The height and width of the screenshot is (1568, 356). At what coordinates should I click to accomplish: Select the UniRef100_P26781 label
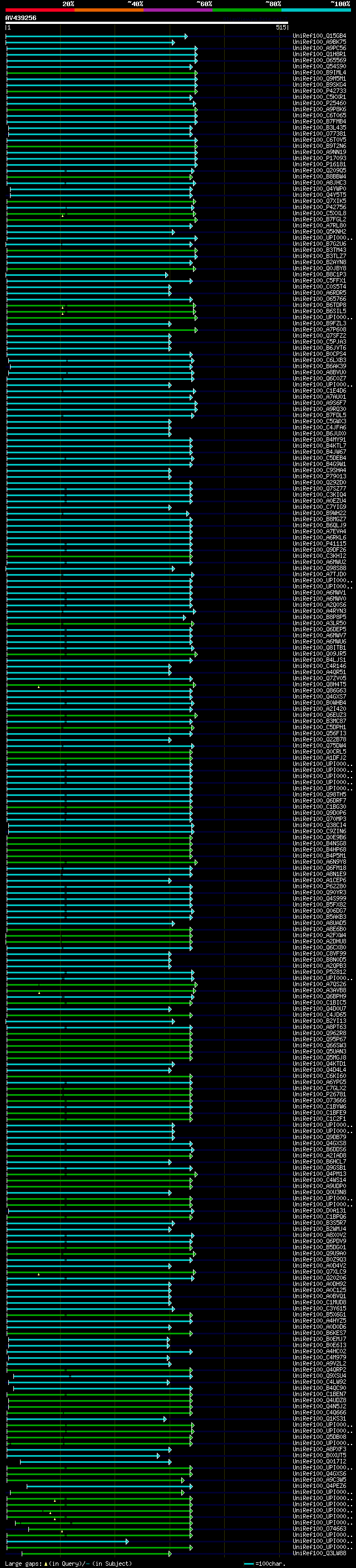[x=319, y=1094]
